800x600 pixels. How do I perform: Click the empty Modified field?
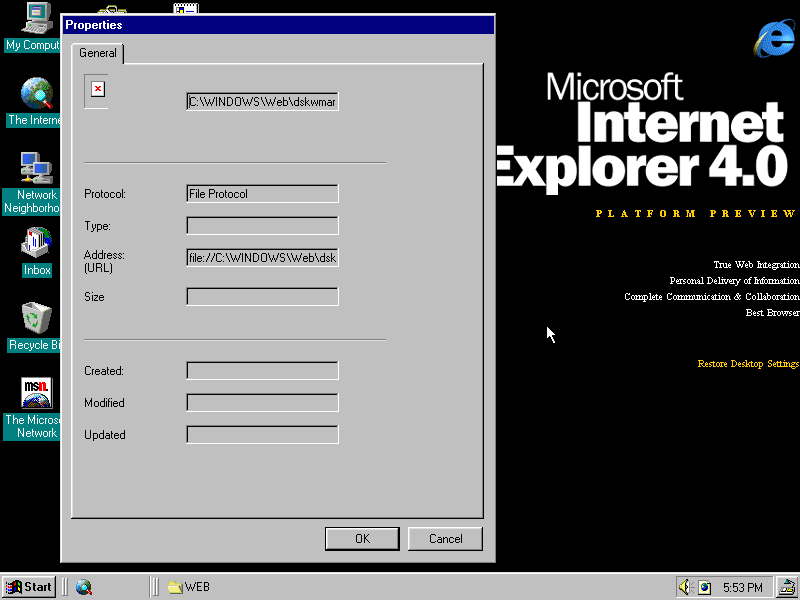262,403
